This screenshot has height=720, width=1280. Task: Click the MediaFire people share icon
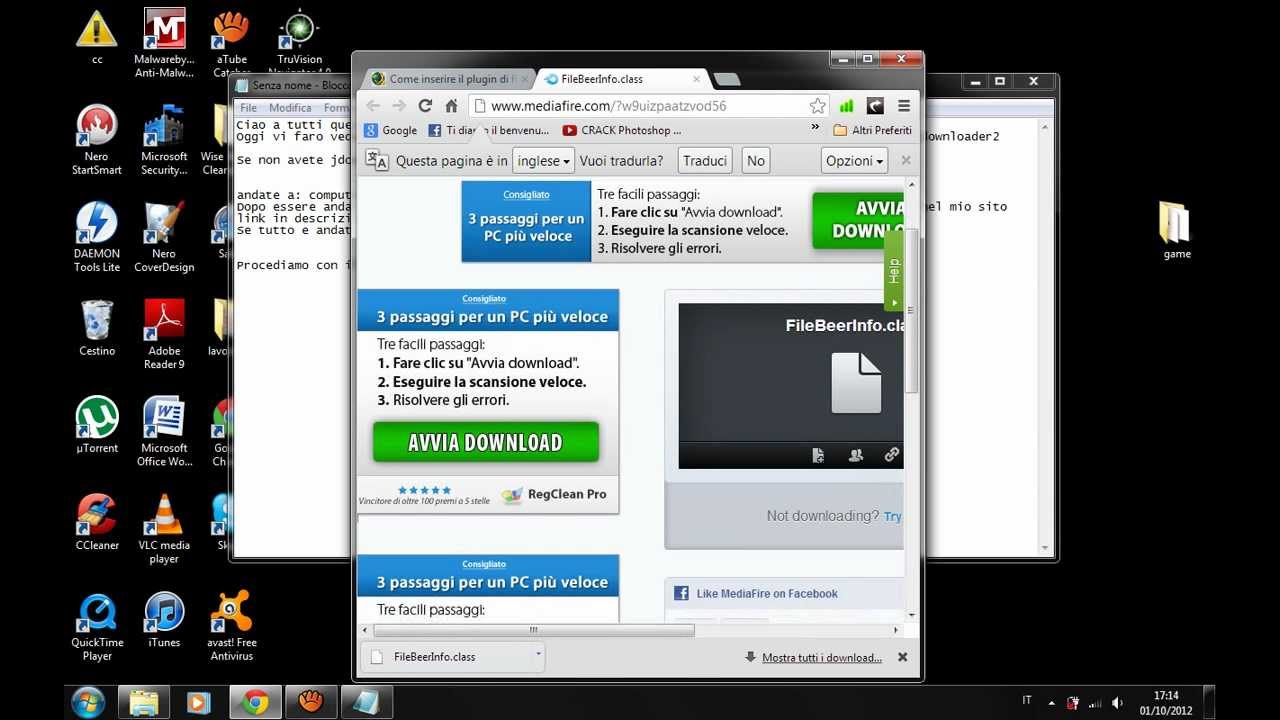click(x=855, y=455)
